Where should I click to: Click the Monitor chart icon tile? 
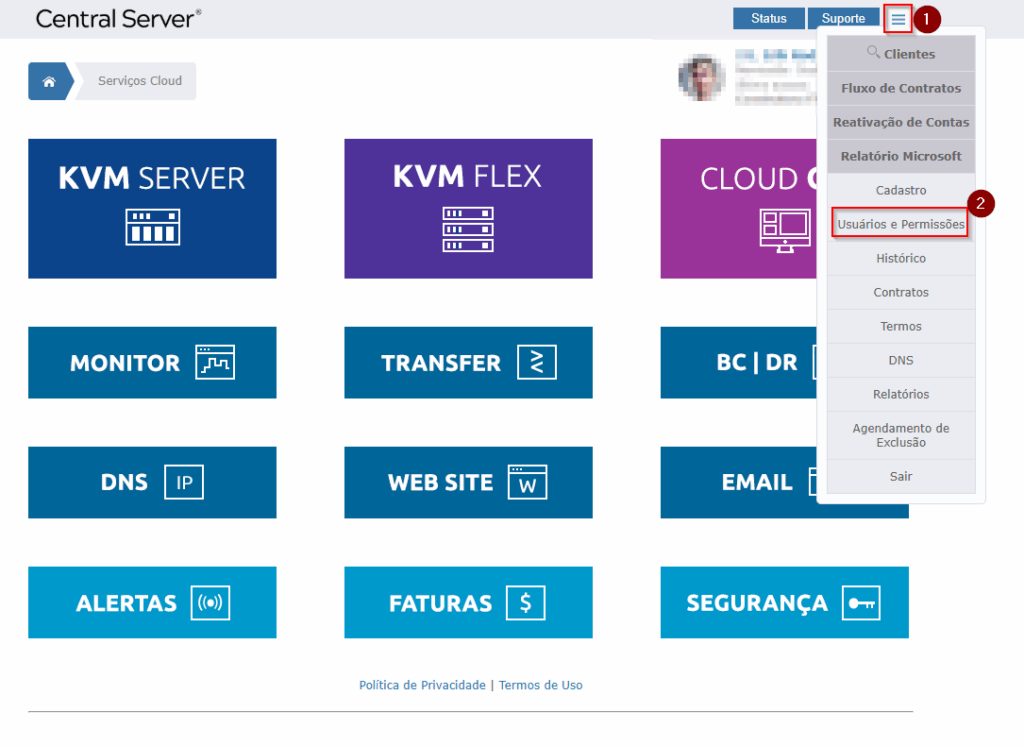152,363
